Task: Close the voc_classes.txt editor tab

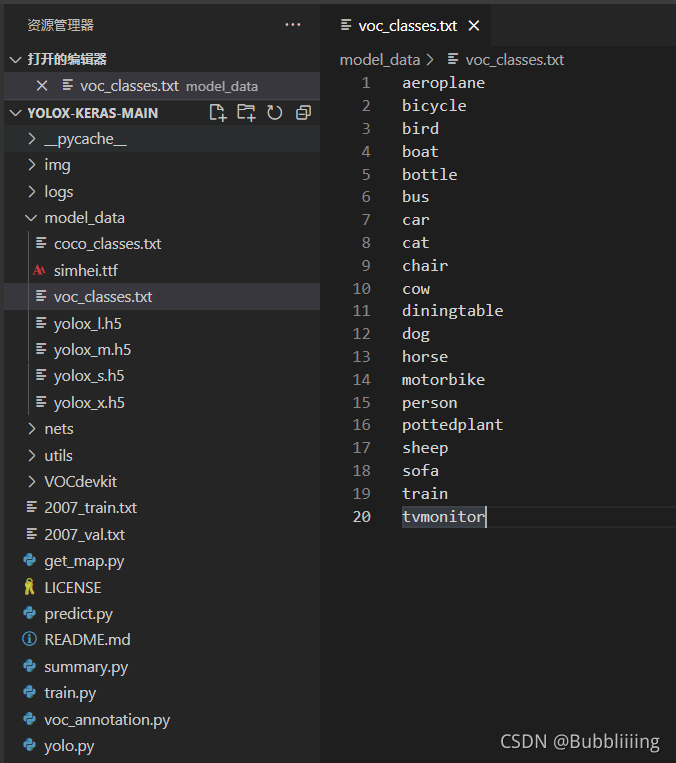Action: pos(474,26)
